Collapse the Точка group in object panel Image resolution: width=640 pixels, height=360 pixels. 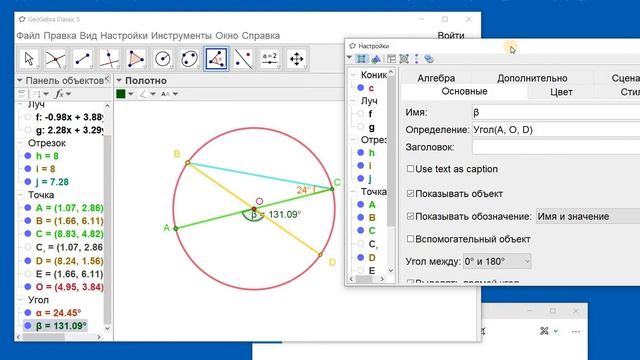[20, 195]
